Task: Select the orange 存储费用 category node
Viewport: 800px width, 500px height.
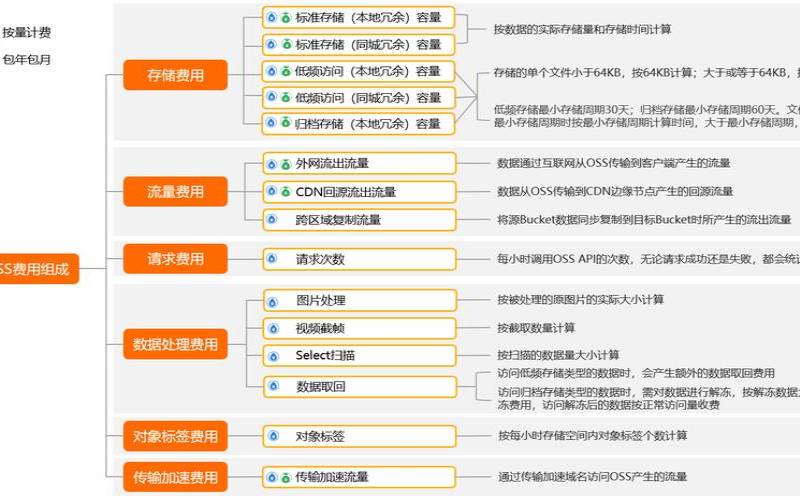Action: (x=175, y=75)
